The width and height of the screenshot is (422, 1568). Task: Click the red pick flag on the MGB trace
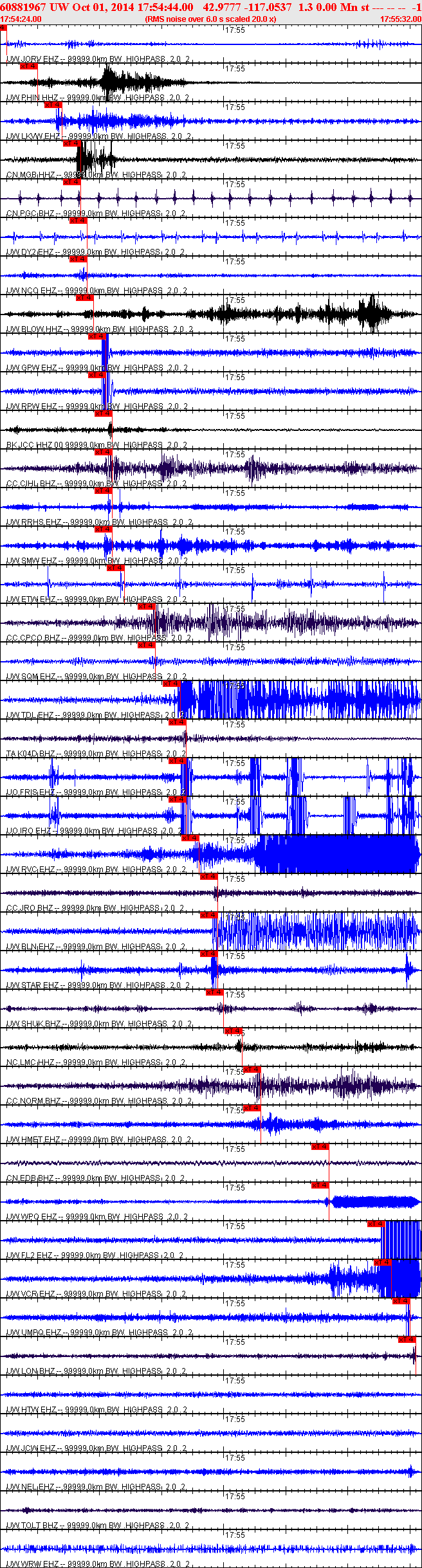[x=72, y=143]
